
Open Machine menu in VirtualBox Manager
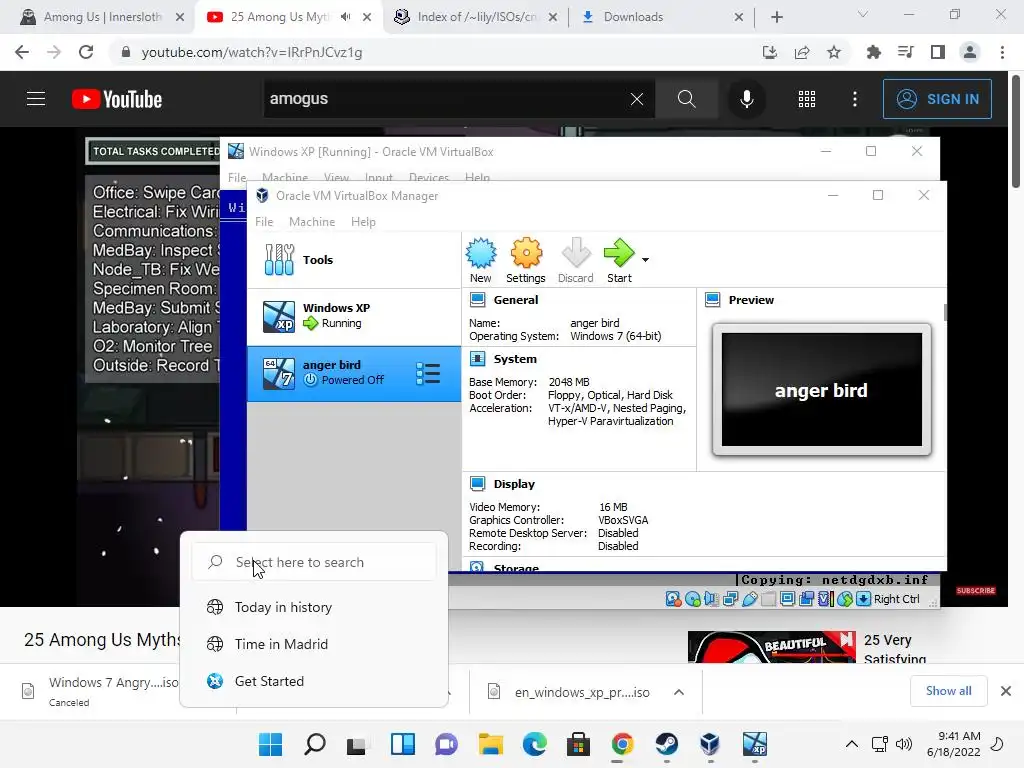tap(312, 222)
